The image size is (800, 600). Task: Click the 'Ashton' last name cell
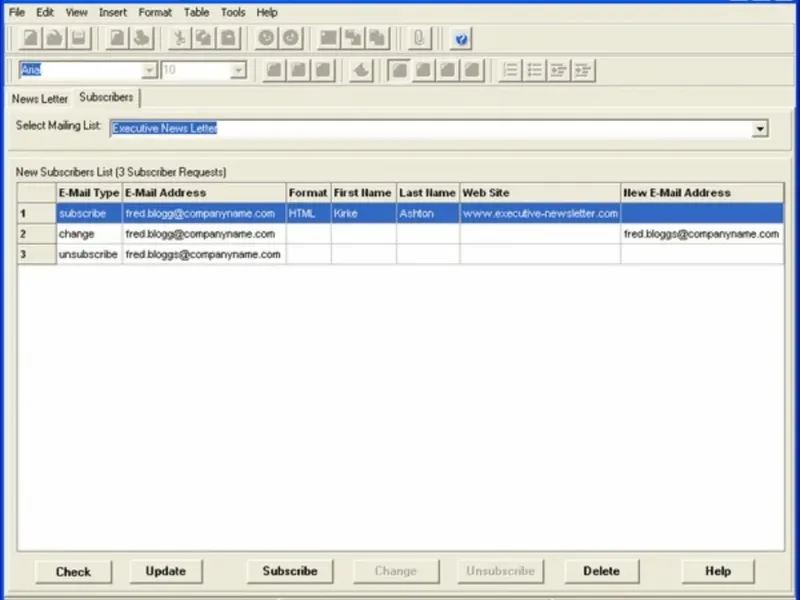click(x=428, y=213)
